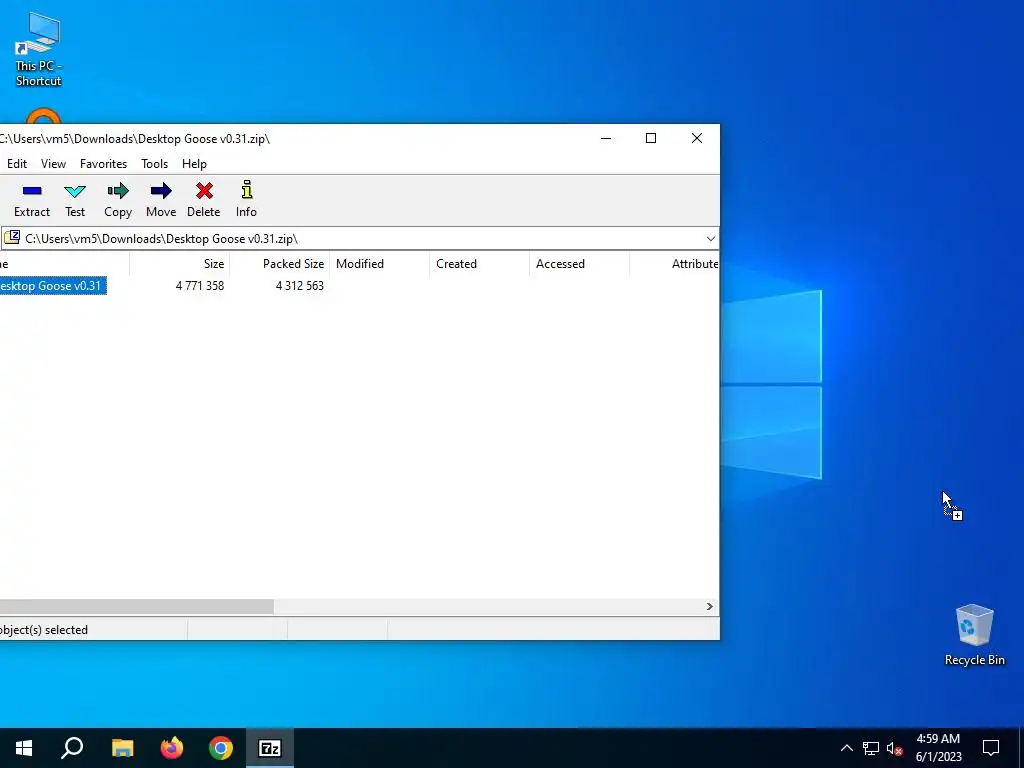Open the network status tray icon
Image resolution: width=1024 pixels, height=768 pixels.
point(871,748)
